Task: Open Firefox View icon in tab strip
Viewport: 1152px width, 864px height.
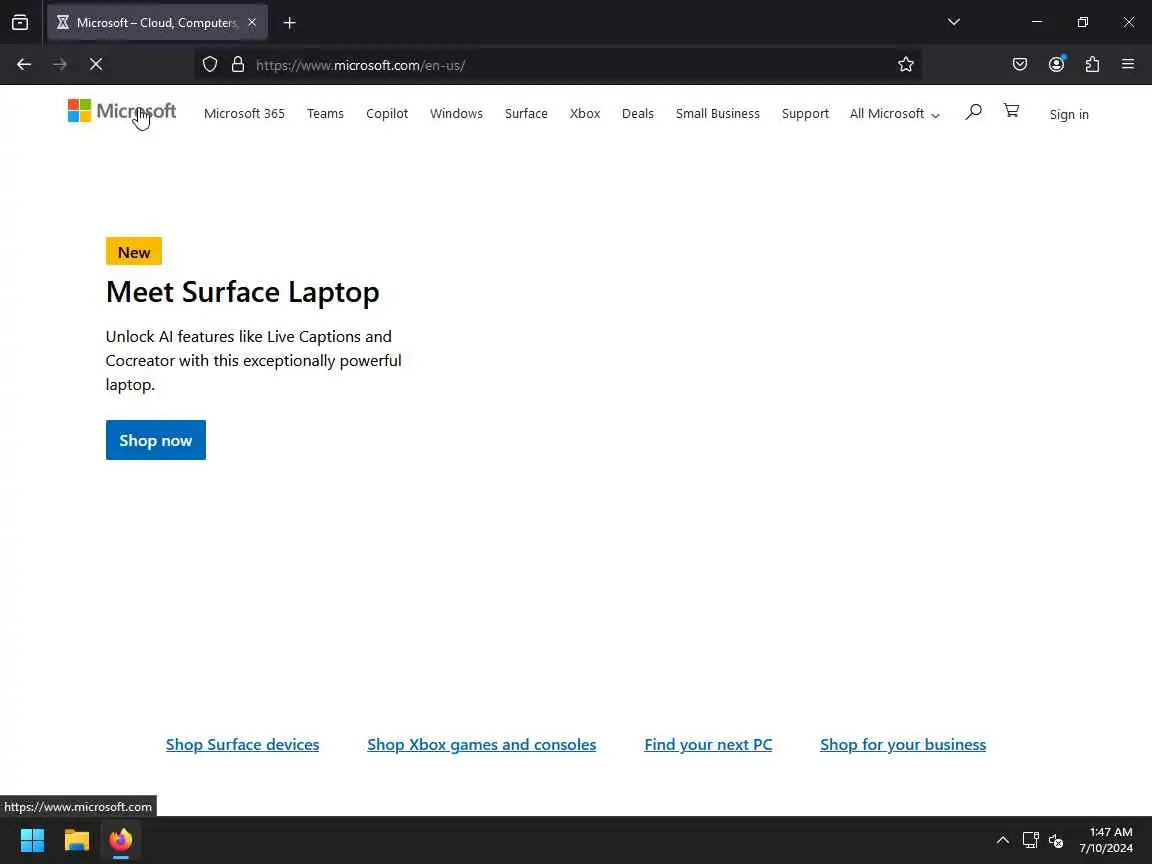Action: point(20,23)
